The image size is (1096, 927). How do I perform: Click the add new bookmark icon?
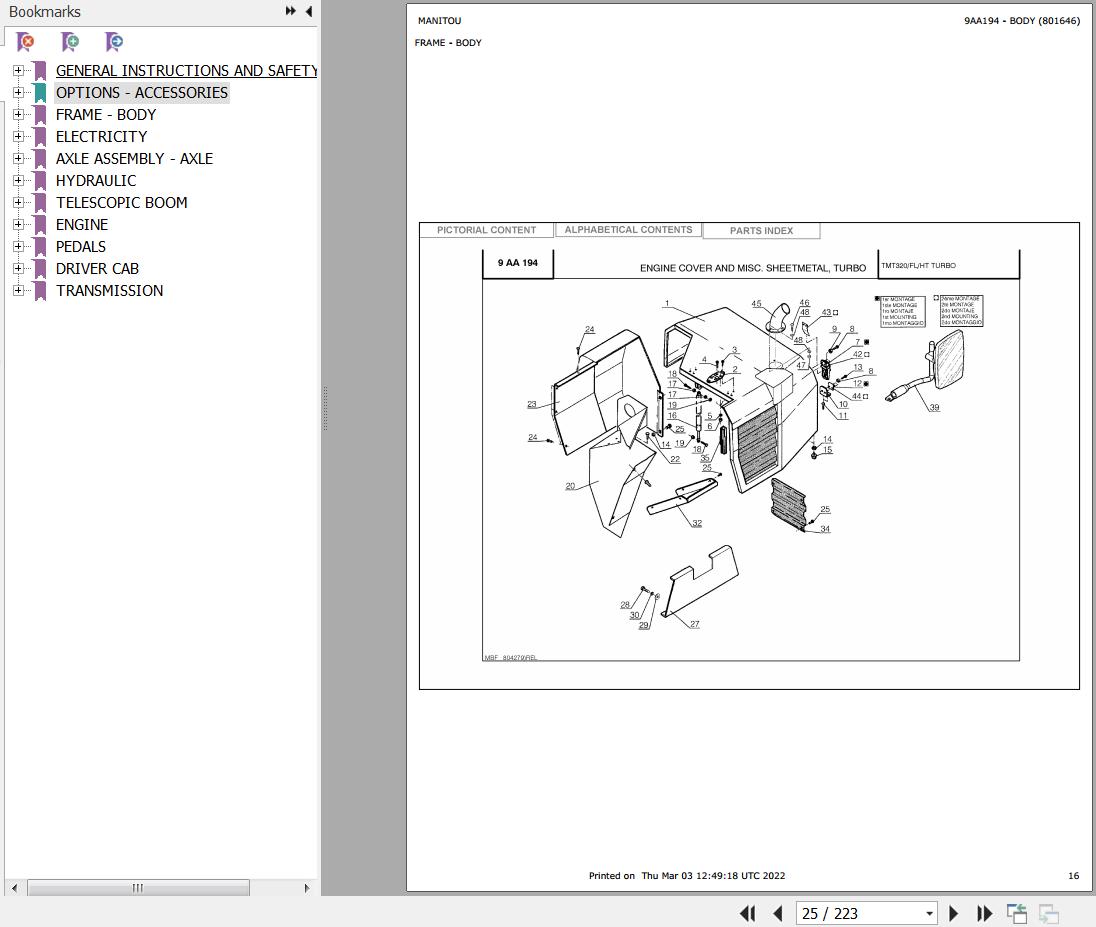[x=70, y=42]
